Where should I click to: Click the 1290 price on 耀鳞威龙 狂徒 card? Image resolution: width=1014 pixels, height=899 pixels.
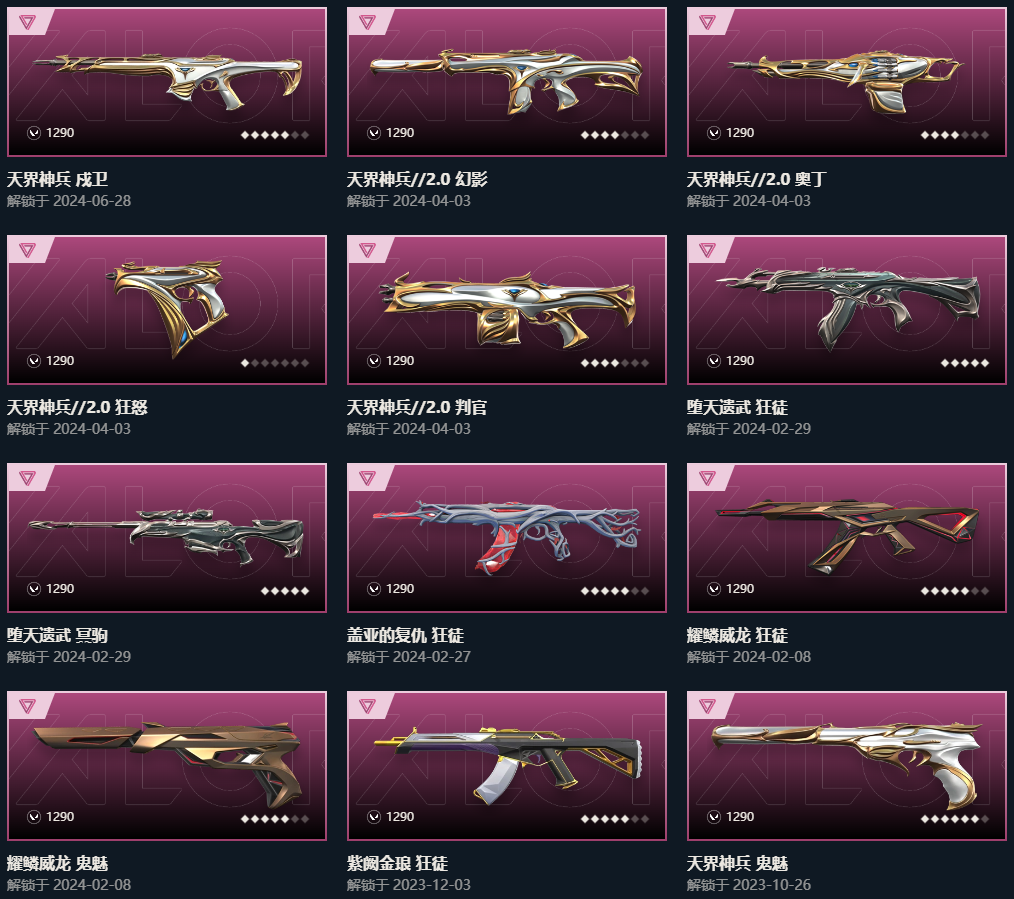click(740, 589)
